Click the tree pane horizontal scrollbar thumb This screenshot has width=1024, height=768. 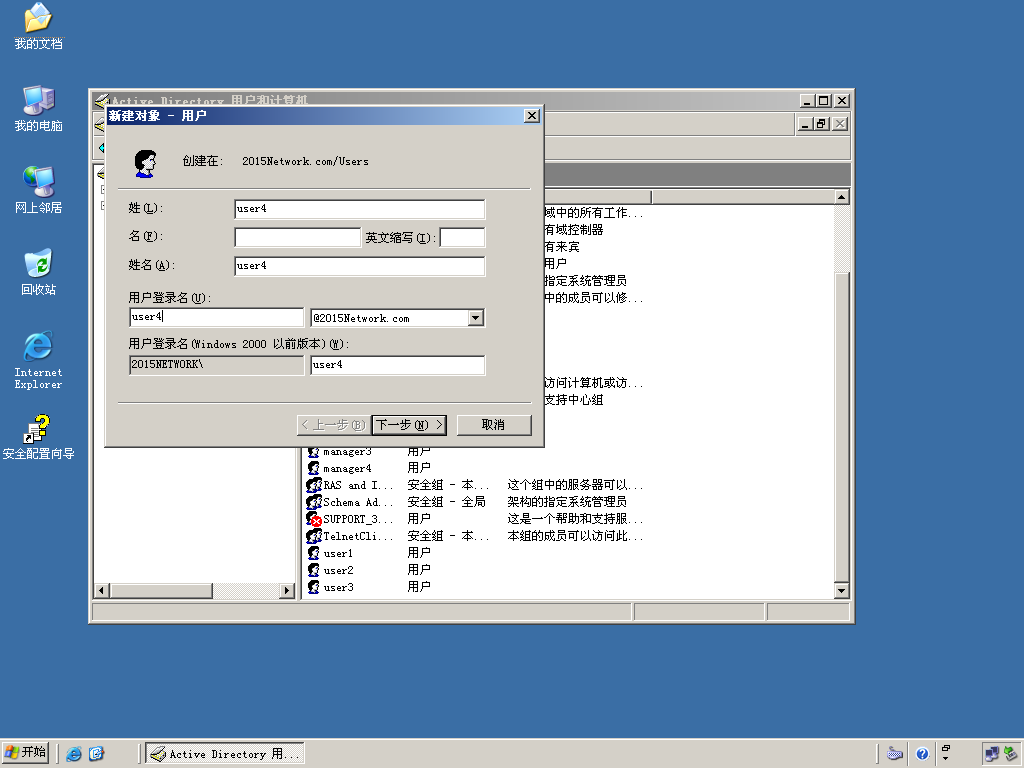[x=161, y=590]
